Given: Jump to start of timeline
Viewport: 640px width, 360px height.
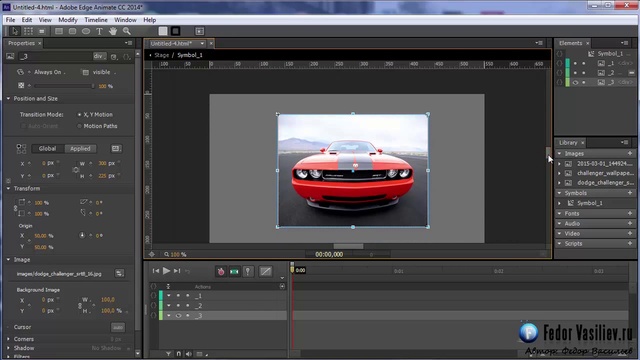Looking at the screenshot, I should (x=156, y=271).
